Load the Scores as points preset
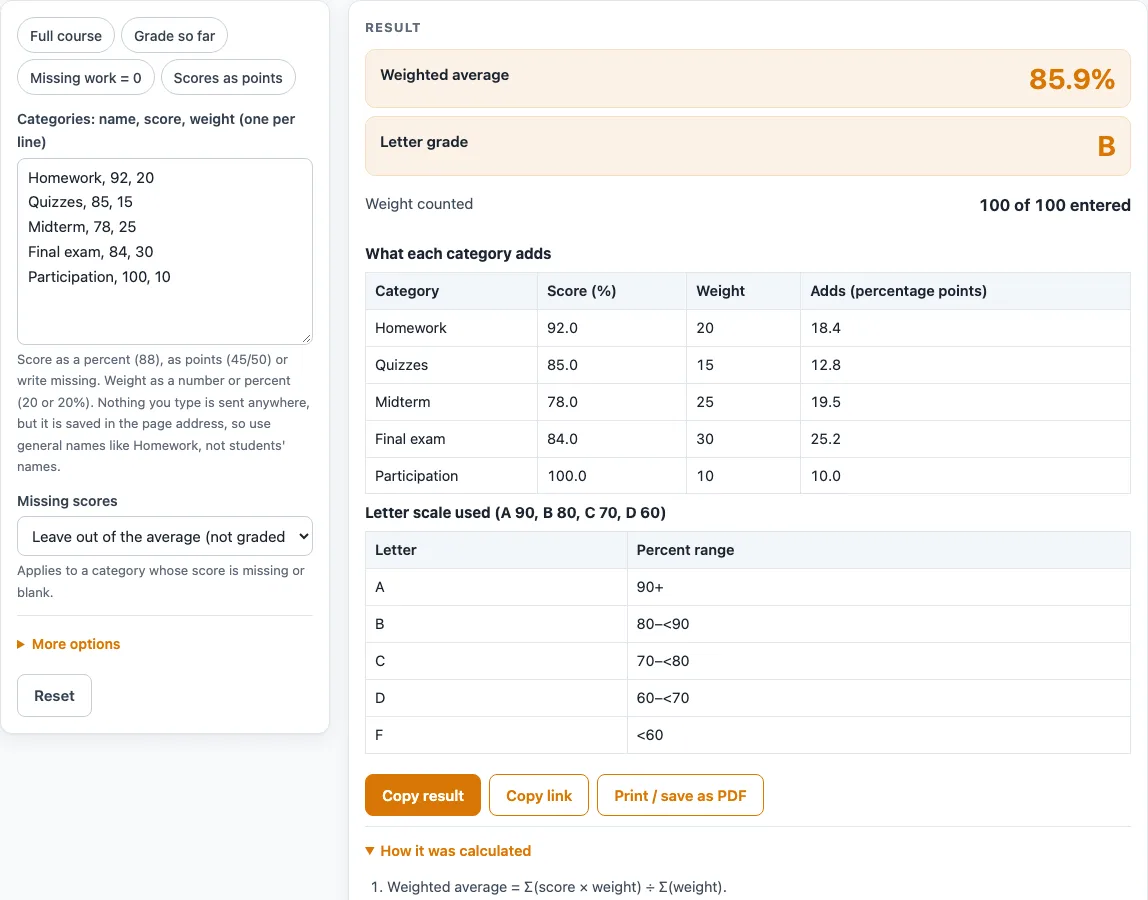 (x=228, y=78)
